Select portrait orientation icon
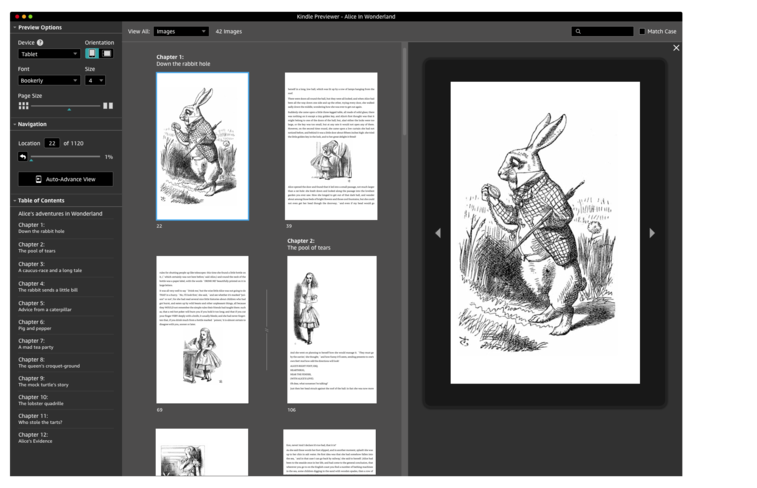This screenshot has width=757, height=488. click(x=92, y=54)
